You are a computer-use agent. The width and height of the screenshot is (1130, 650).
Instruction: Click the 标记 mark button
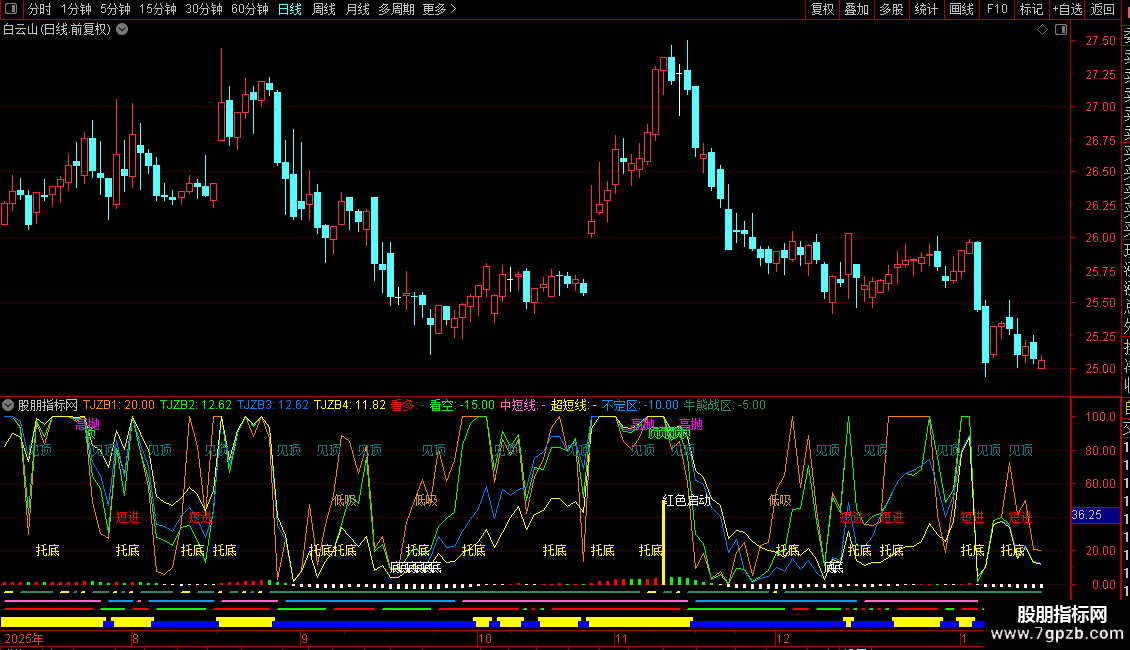1031,9
